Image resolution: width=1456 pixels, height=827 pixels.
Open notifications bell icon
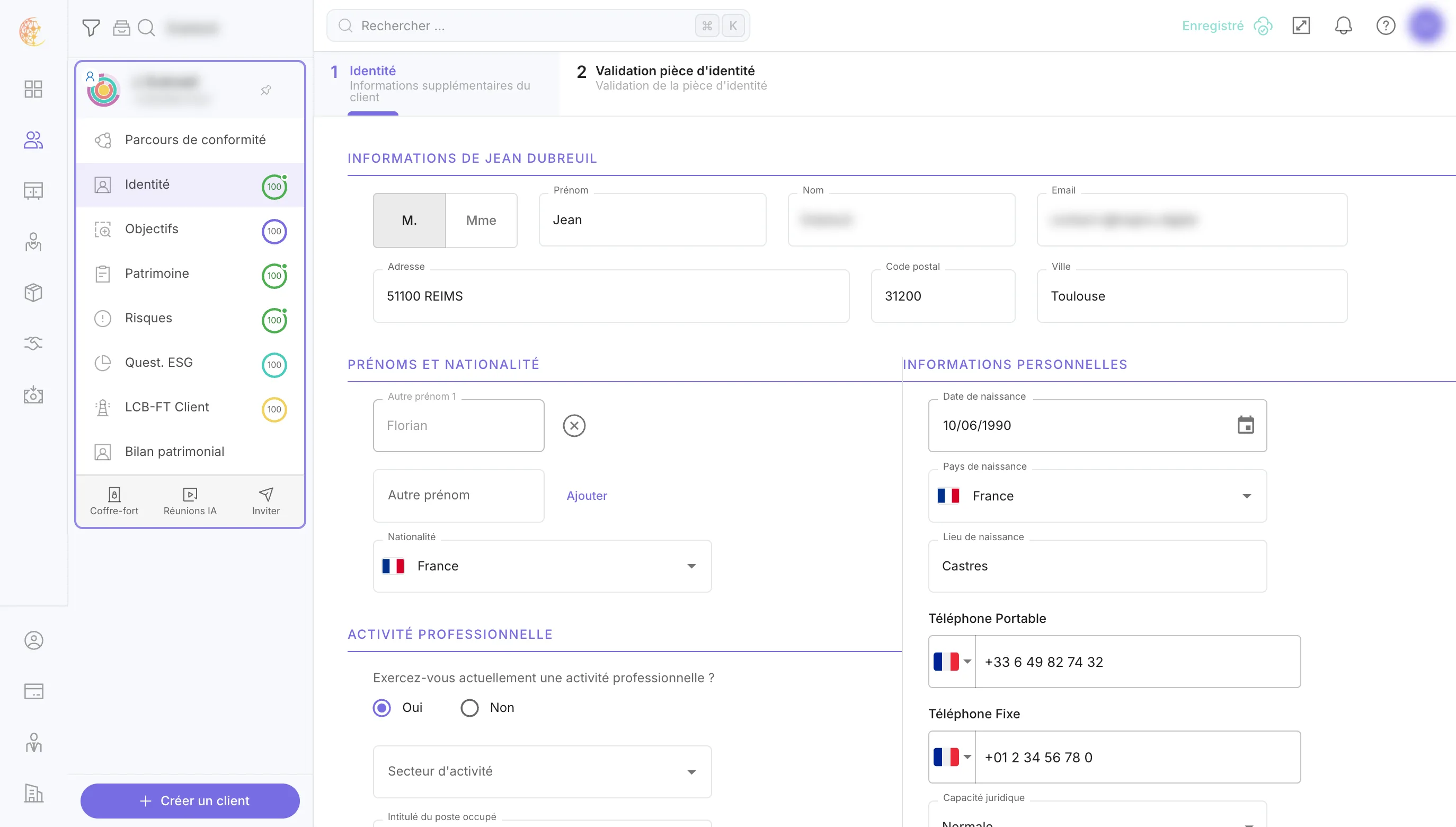[x=1343, y=25]
